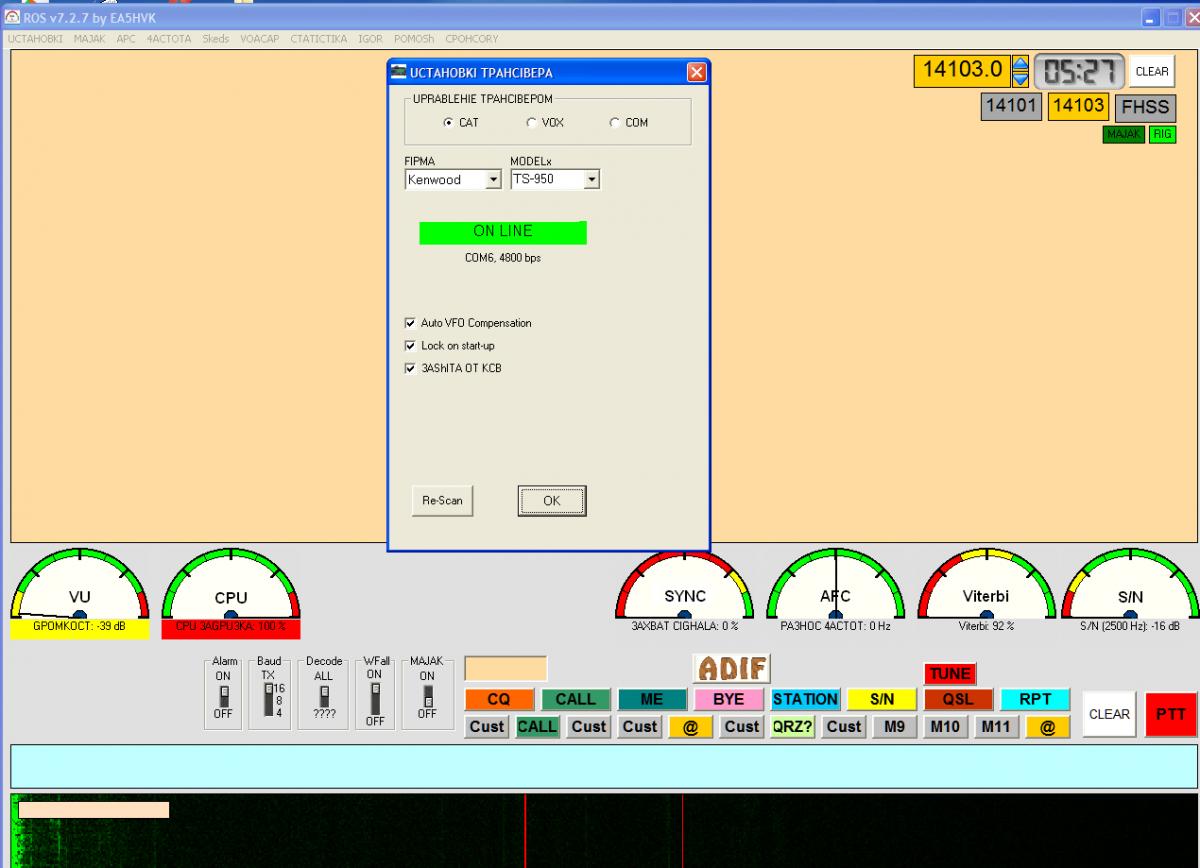The width and height of the screenshot is (1200, 868).
Task: Toggle the Lock on start-up checkbox
Action: click(410, 346)
